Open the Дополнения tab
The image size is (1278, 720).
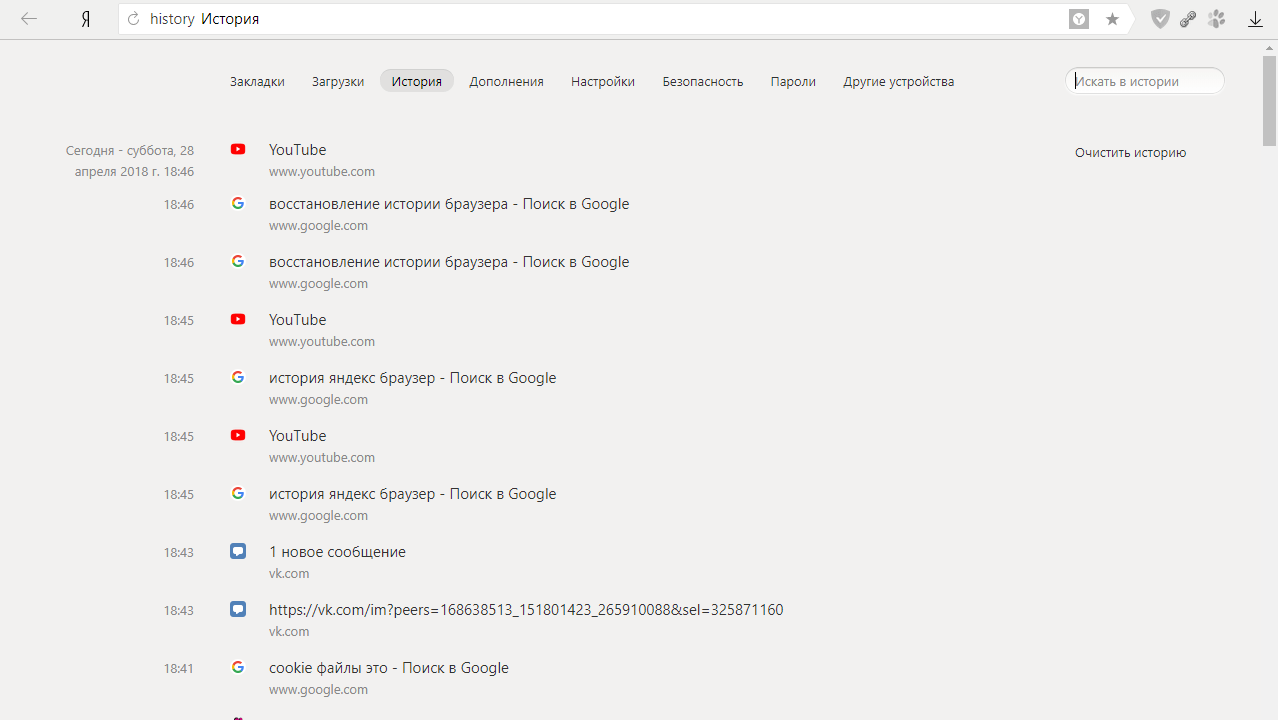click(506, 82)
